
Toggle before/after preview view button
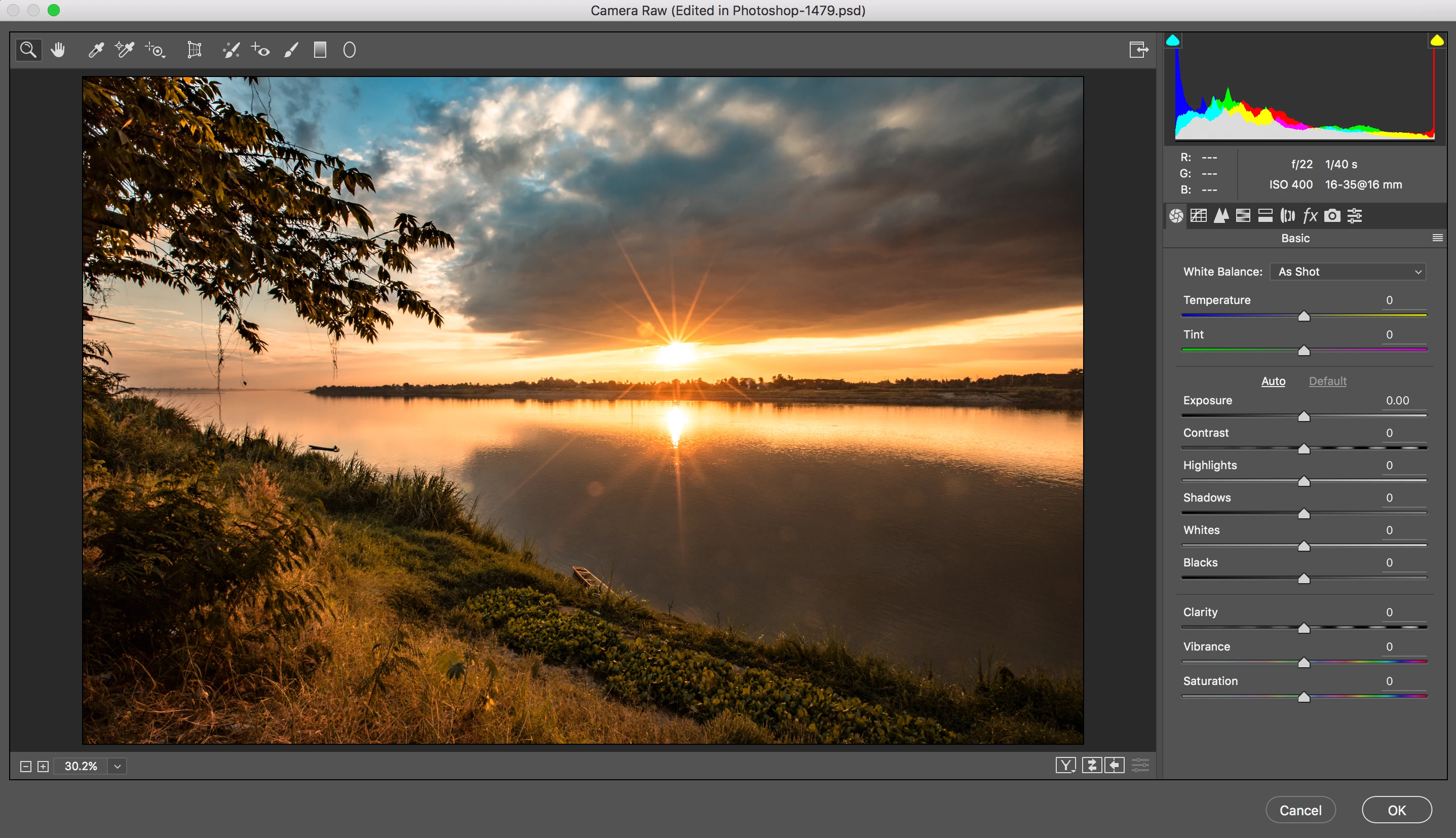(1065, 765)
